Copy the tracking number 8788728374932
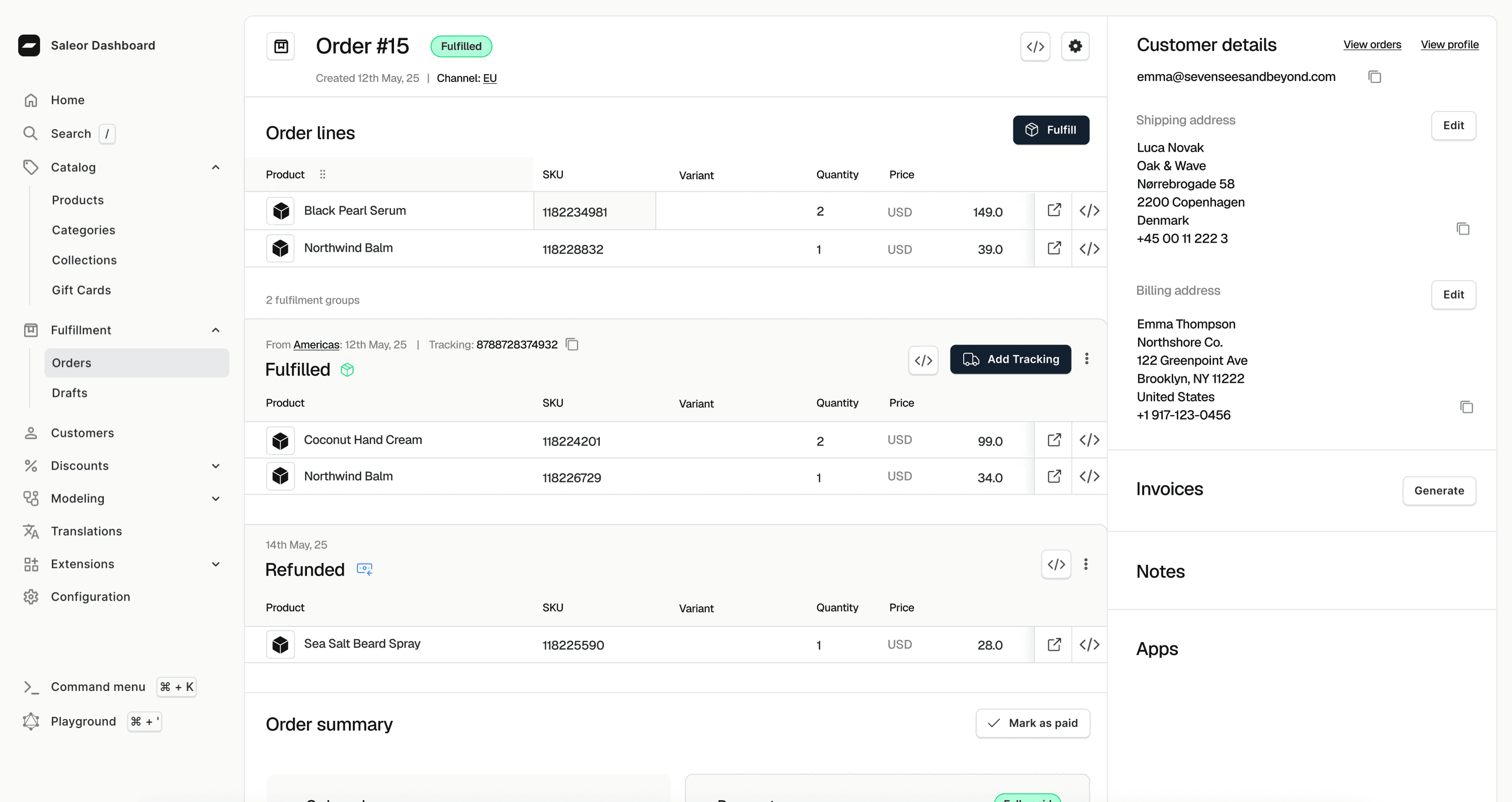Screen dimensions: 1512x802 click(x=572, y=345)
